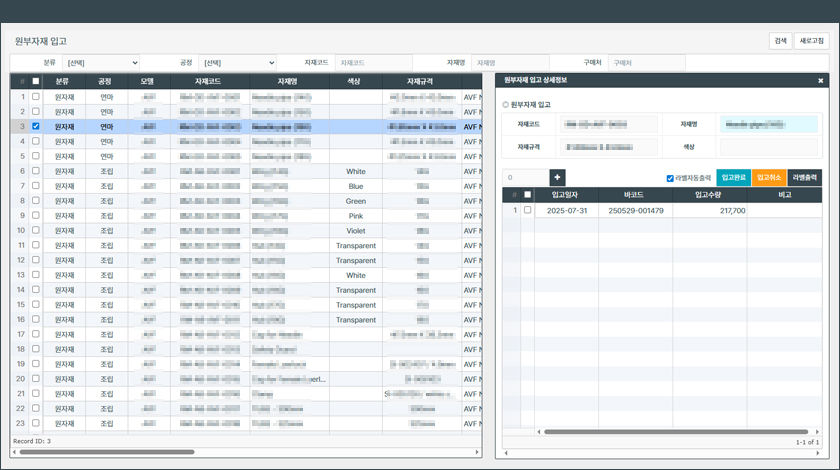This screenshot has height=470, width=840.
Task: Sort by 자재코드 column header
Action: [208, 82]
